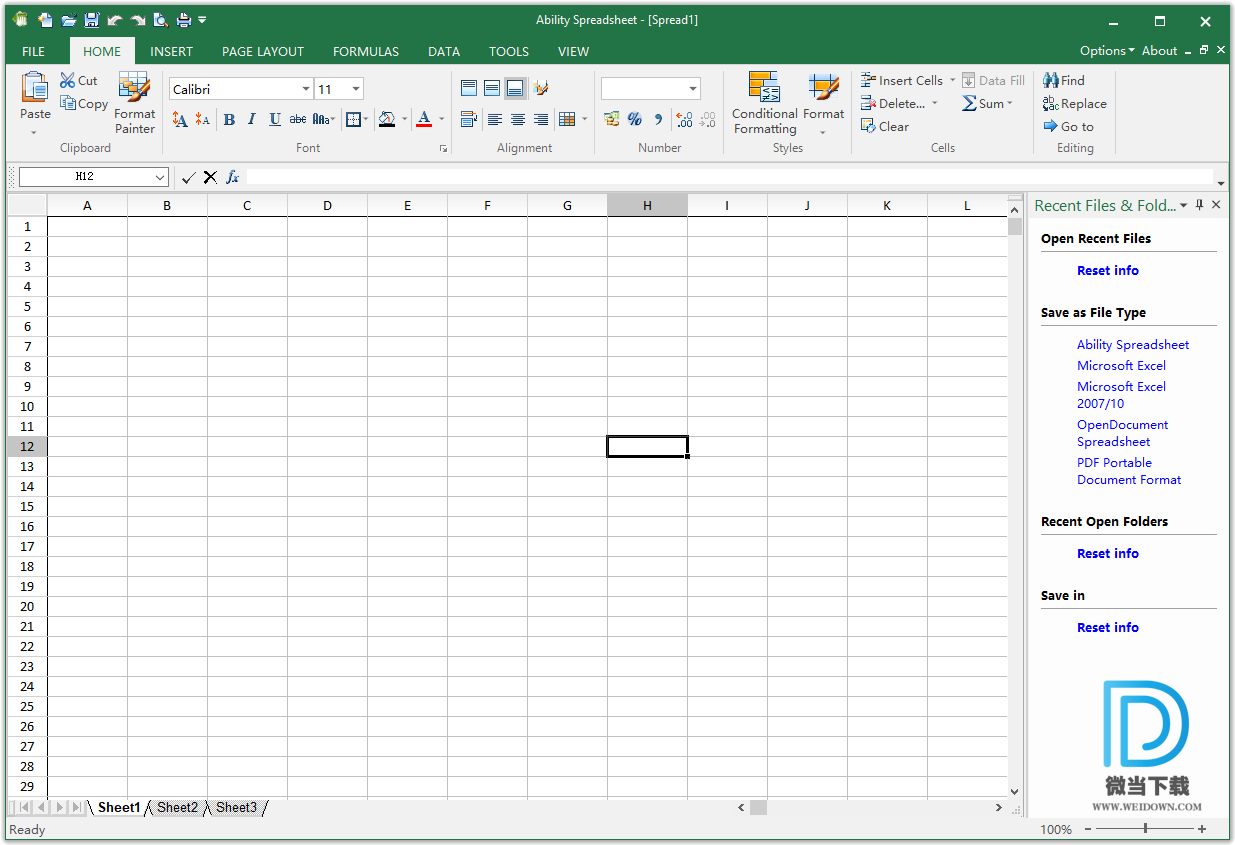Cut the selection with the scissors icon
Image resolution: width=1235 pixels, height=845 pixels.
pyautogui.click(x=79, y=81)
